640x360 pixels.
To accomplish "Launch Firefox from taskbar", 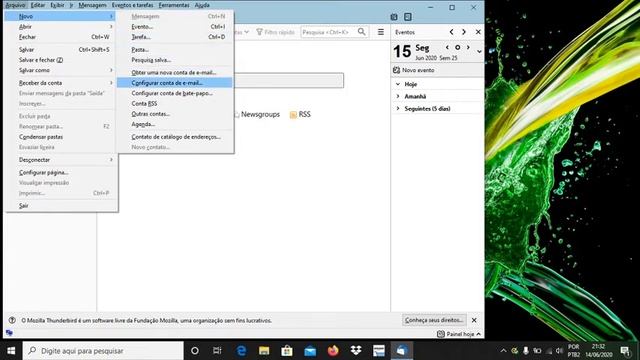I will pos(333,351).
